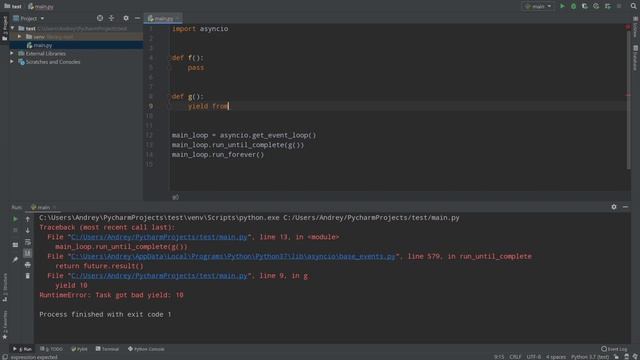Click the concurrency diagram run icon
The height and width of the screenshot is (360, 640).
click(608, 6)
